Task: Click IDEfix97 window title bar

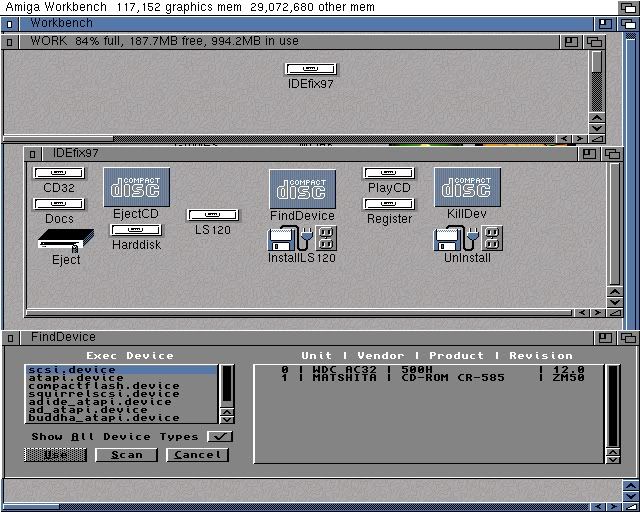Action: [309, 154]
